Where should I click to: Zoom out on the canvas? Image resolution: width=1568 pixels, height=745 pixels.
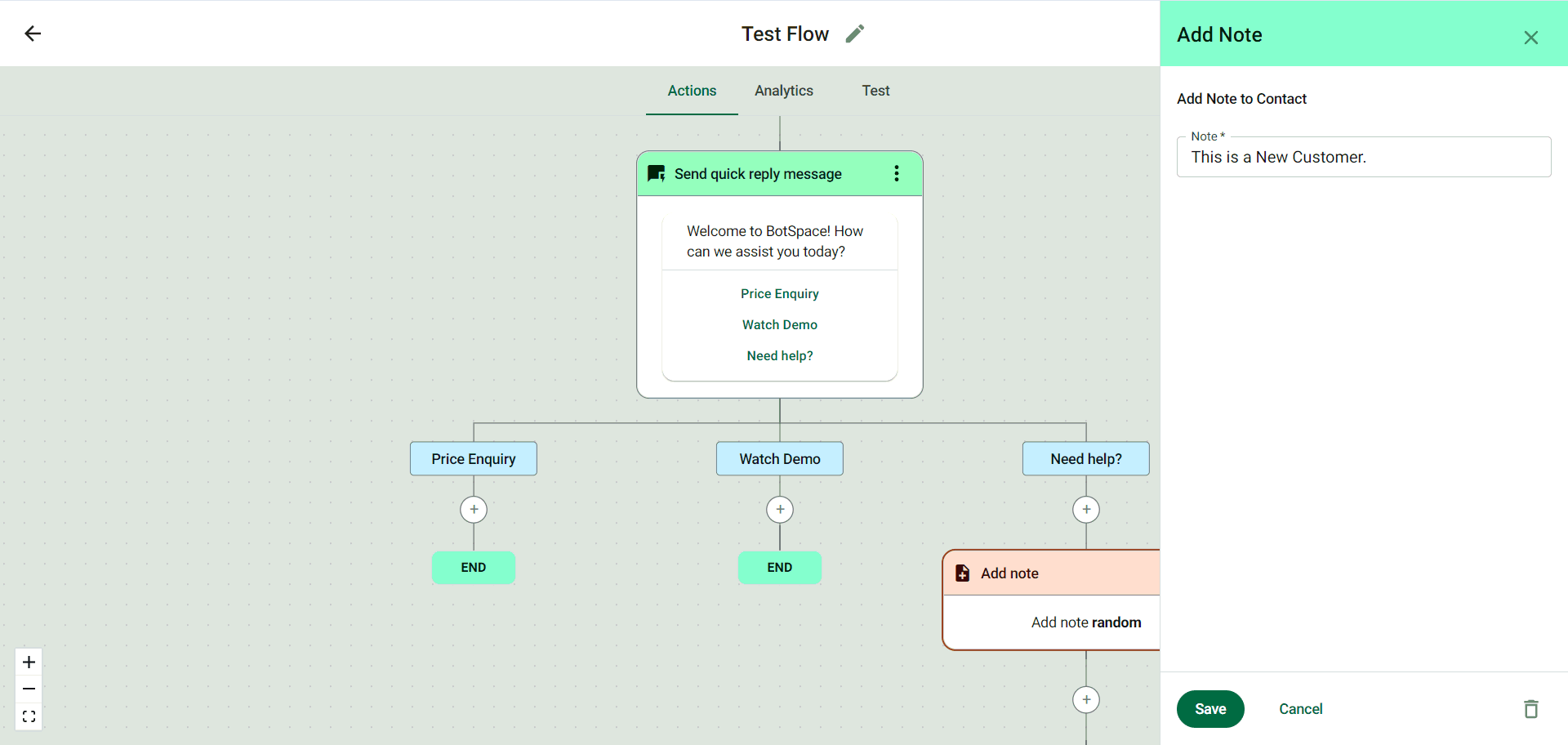tap(29, 689)
